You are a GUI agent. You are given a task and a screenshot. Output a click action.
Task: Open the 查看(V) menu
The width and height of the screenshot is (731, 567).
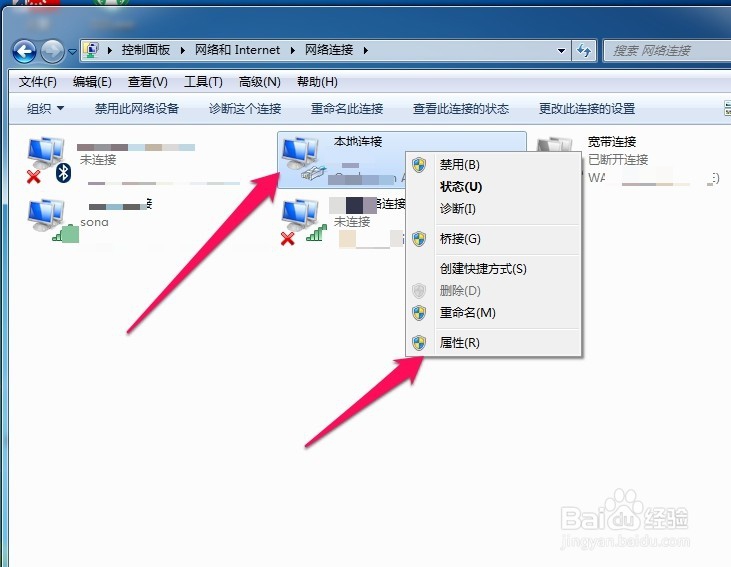point(148,82)
